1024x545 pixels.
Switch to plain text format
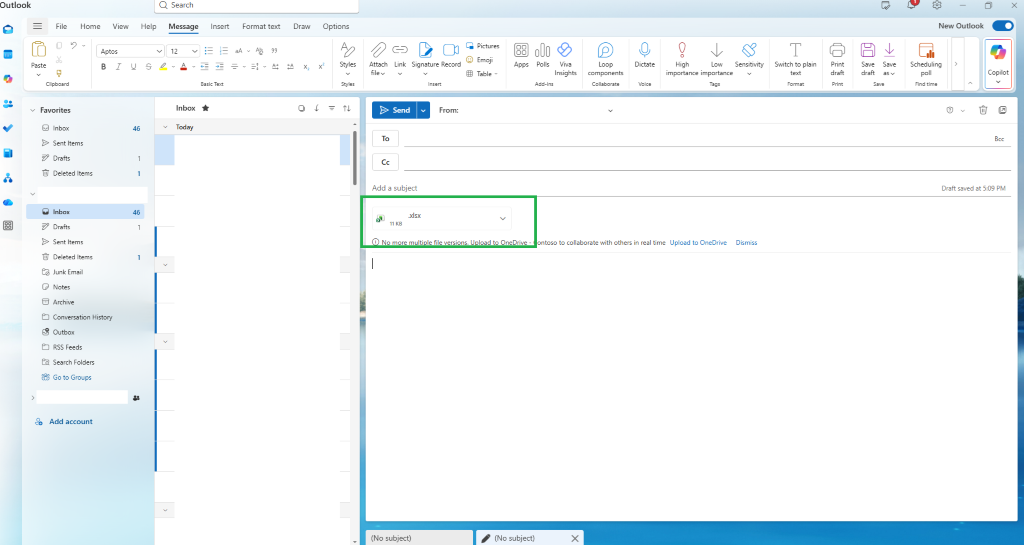[x=795, y=58]
